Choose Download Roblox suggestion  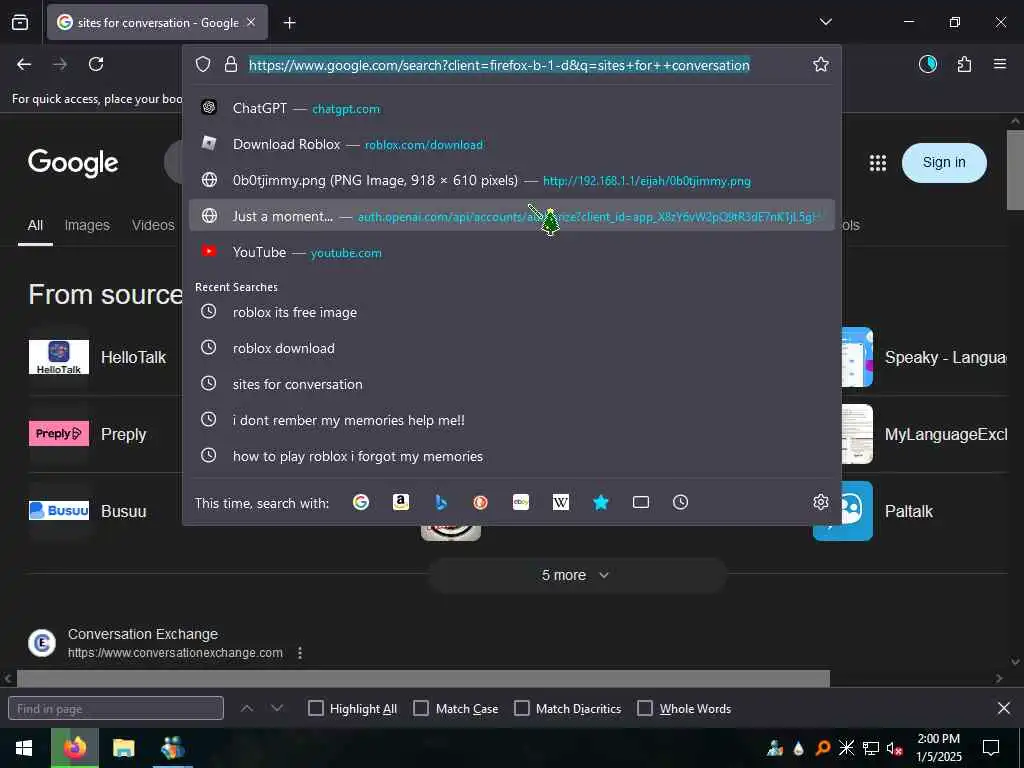(511, 144)
